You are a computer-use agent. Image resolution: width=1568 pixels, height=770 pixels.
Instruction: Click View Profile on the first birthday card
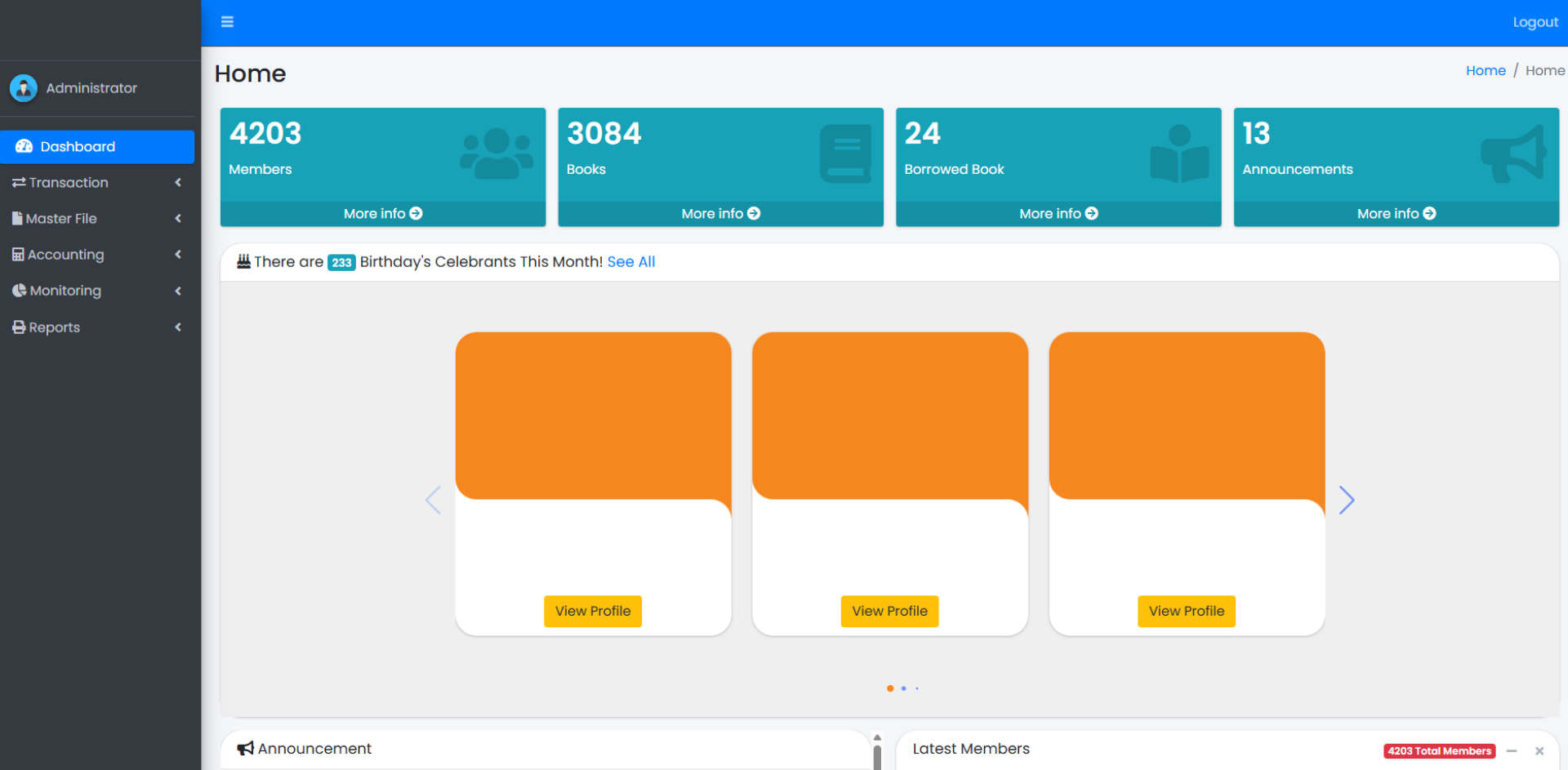(593, 612)
